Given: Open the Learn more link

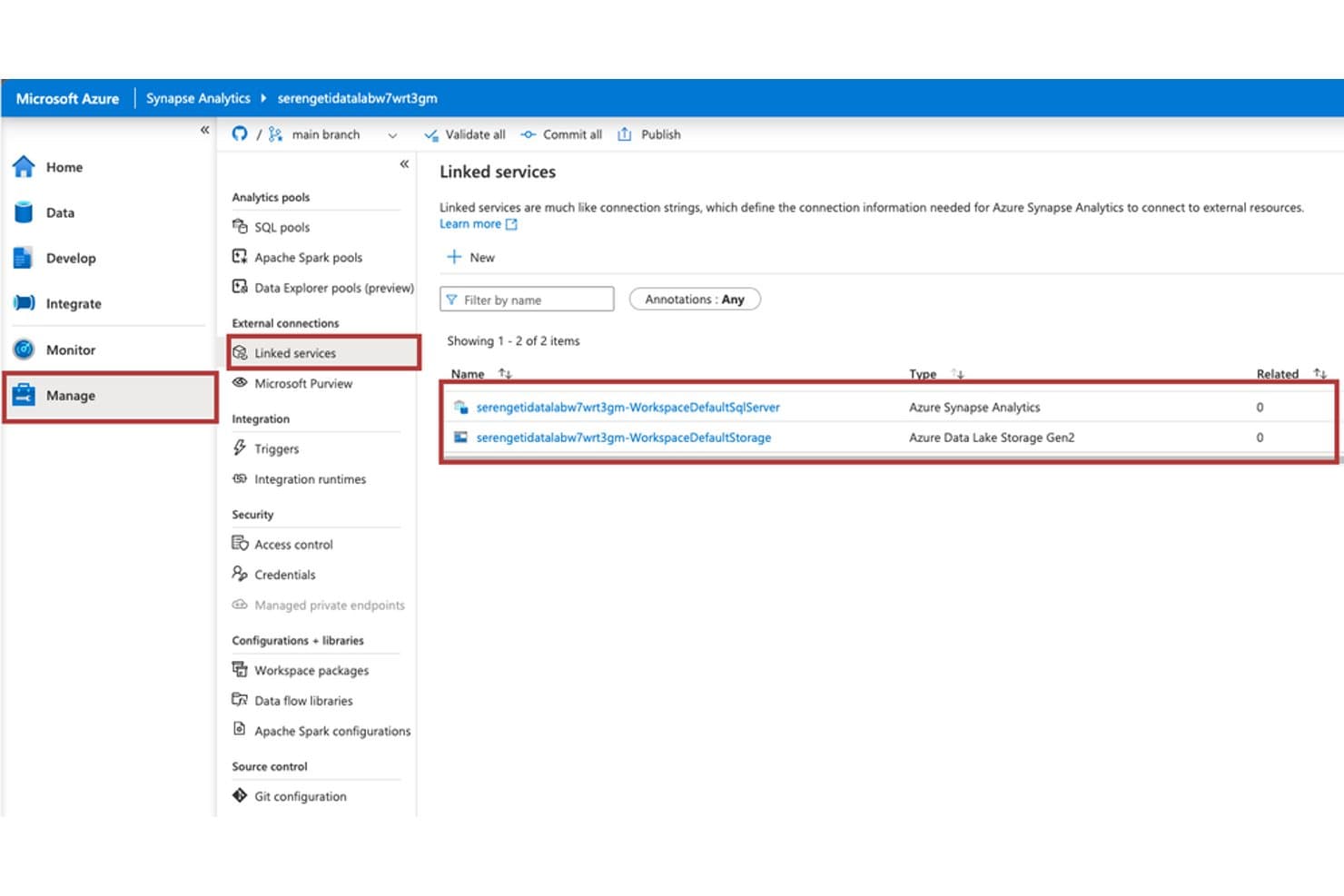Looking at the screenshot, I should click(478, 223).
